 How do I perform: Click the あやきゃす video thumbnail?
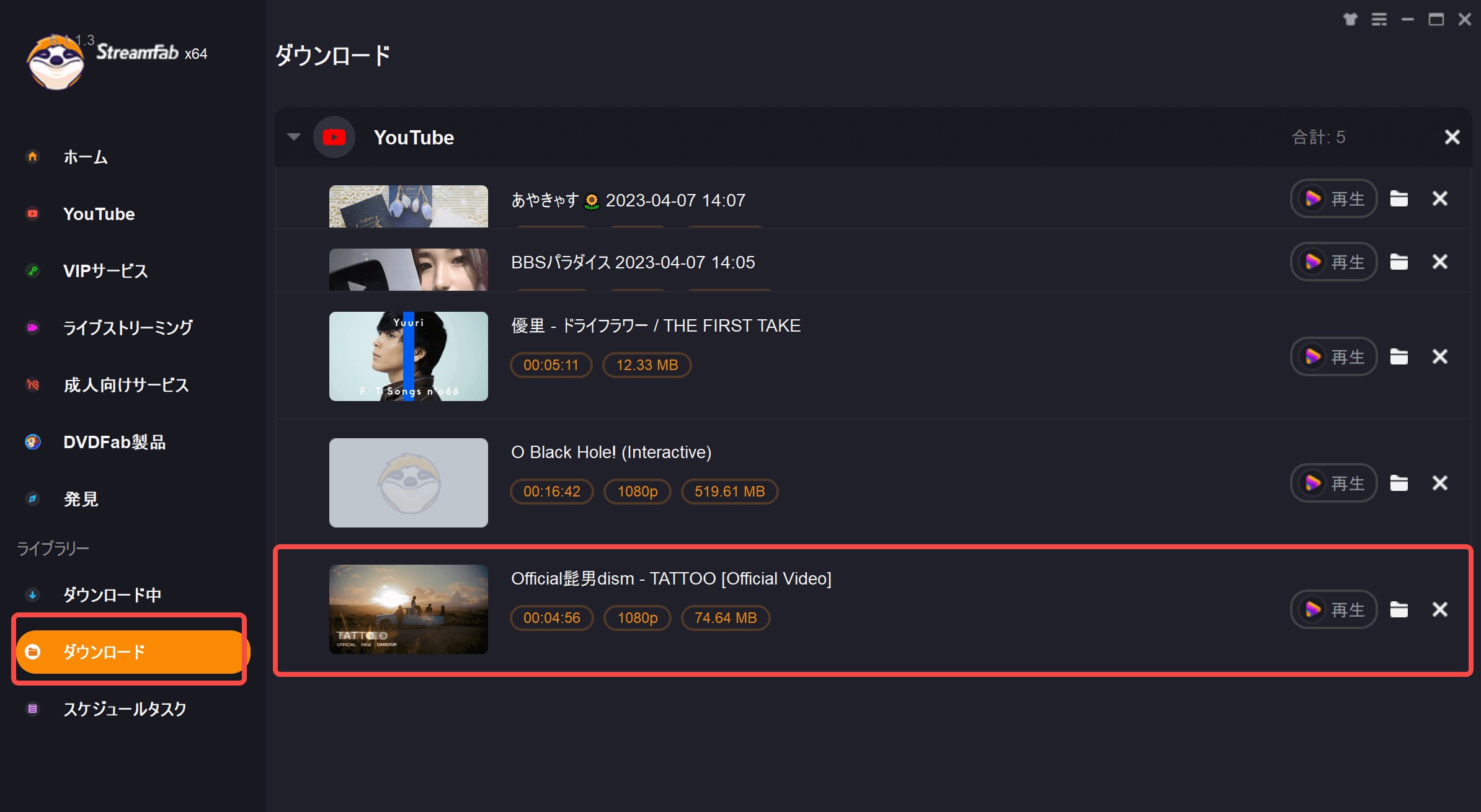point(409,206)
